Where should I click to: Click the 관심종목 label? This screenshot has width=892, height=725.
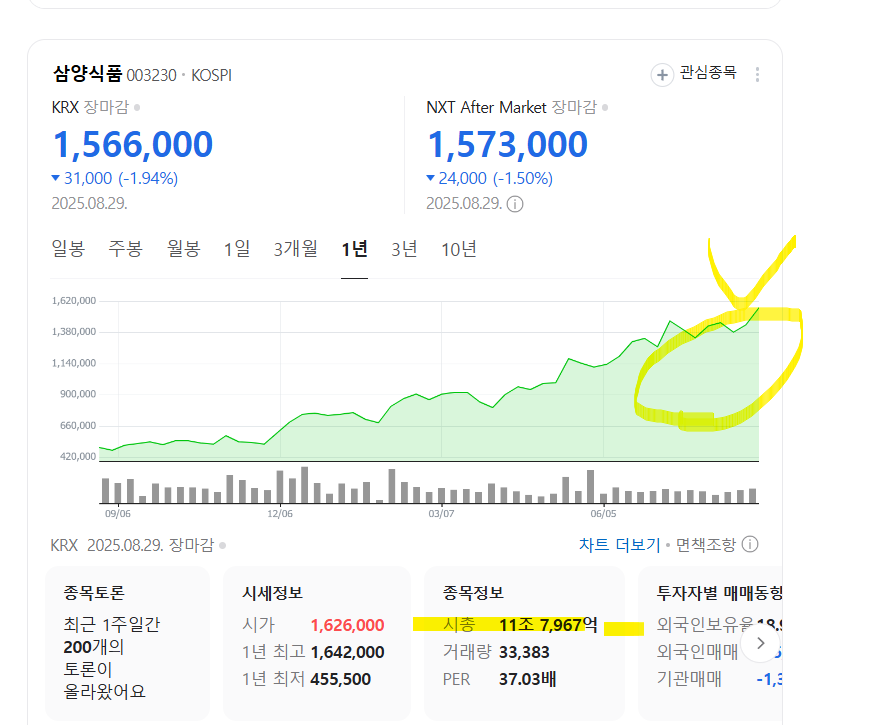708,73
